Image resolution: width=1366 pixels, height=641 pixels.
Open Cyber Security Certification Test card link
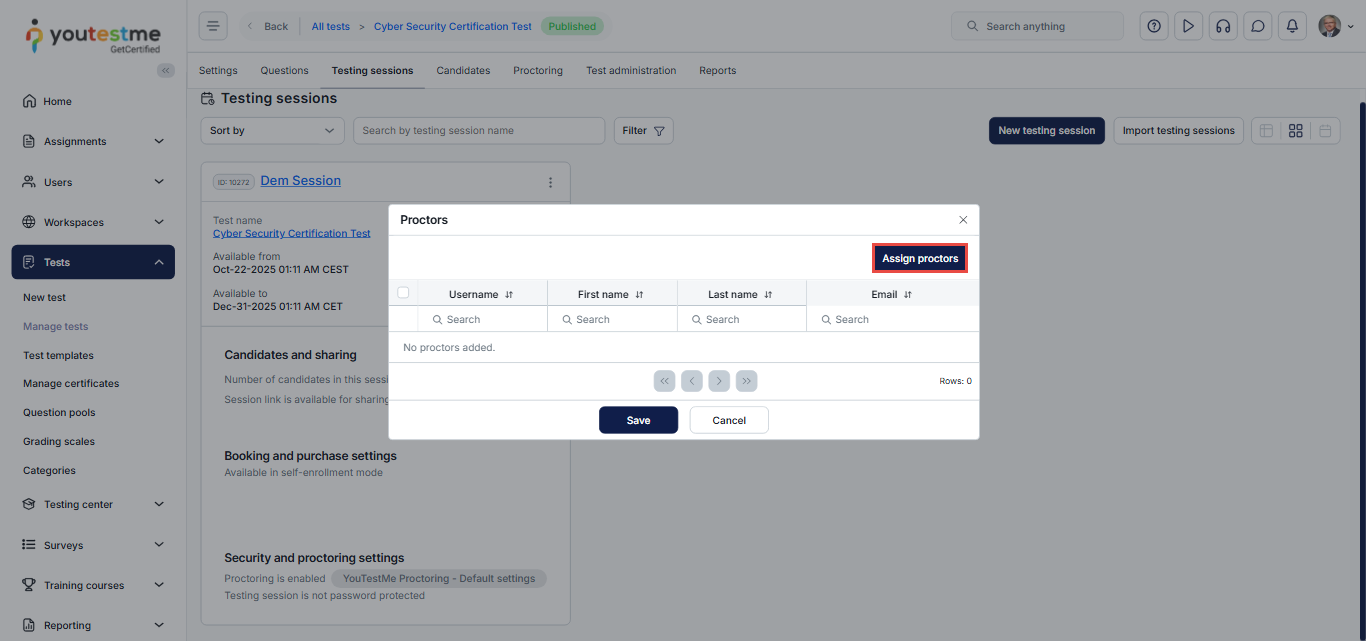click(292, 233)
